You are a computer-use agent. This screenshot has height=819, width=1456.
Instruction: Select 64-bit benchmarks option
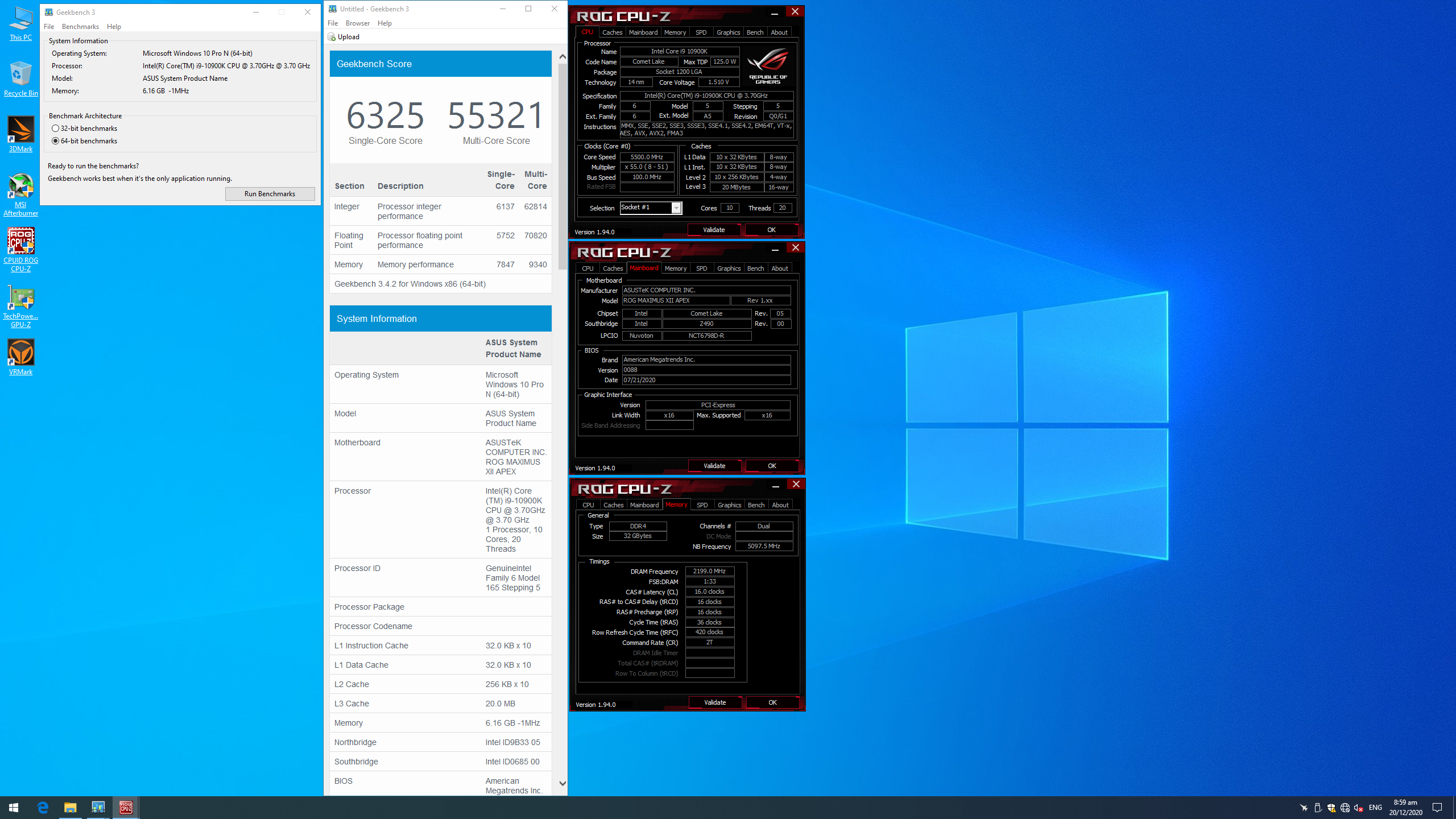pyautogui.click(x=84, y=141)
